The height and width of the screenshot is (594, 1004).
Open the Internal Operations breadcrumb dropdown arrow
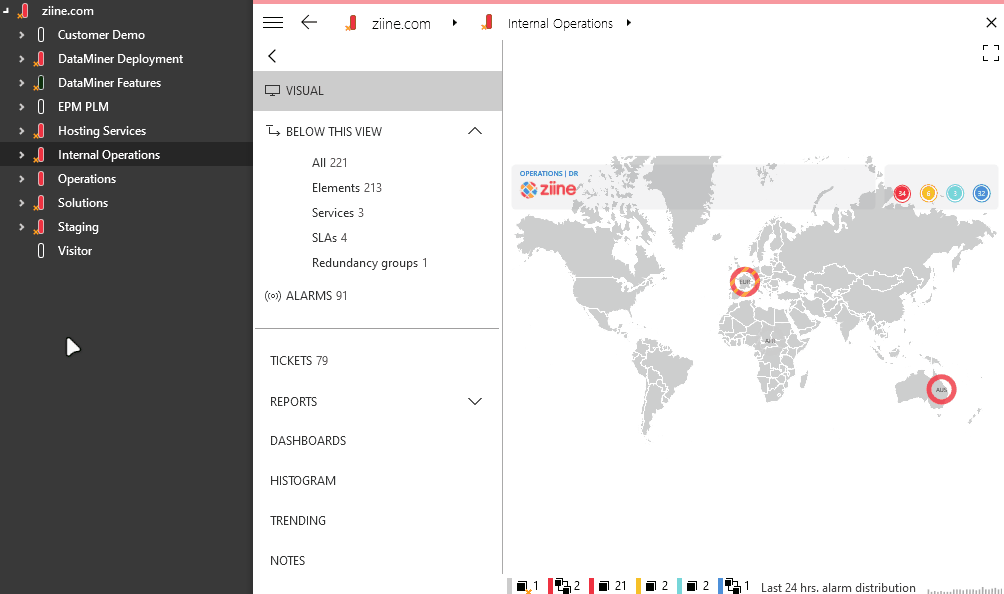[x=629, y=23]
